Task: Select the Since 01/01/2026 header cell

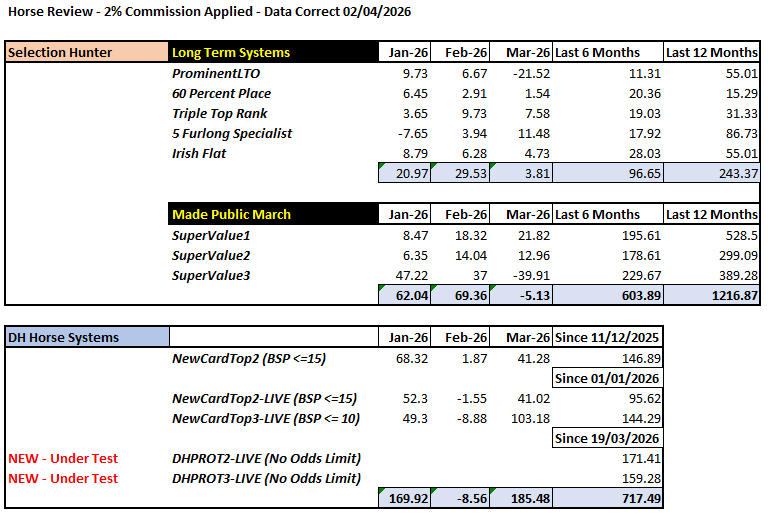Action: 608,378
